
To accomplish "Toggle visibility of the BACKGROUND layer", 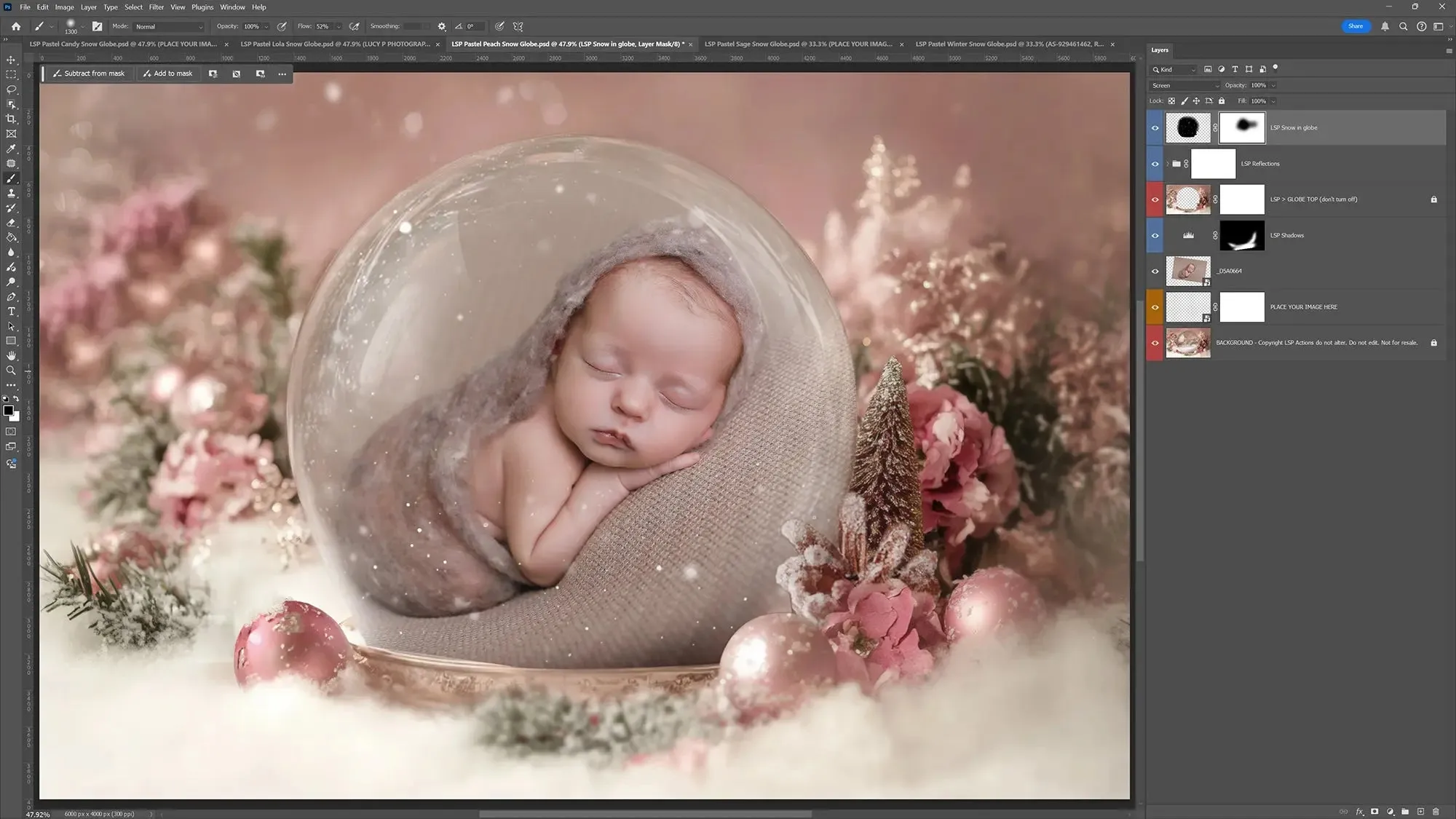I will coord(1155,343).
